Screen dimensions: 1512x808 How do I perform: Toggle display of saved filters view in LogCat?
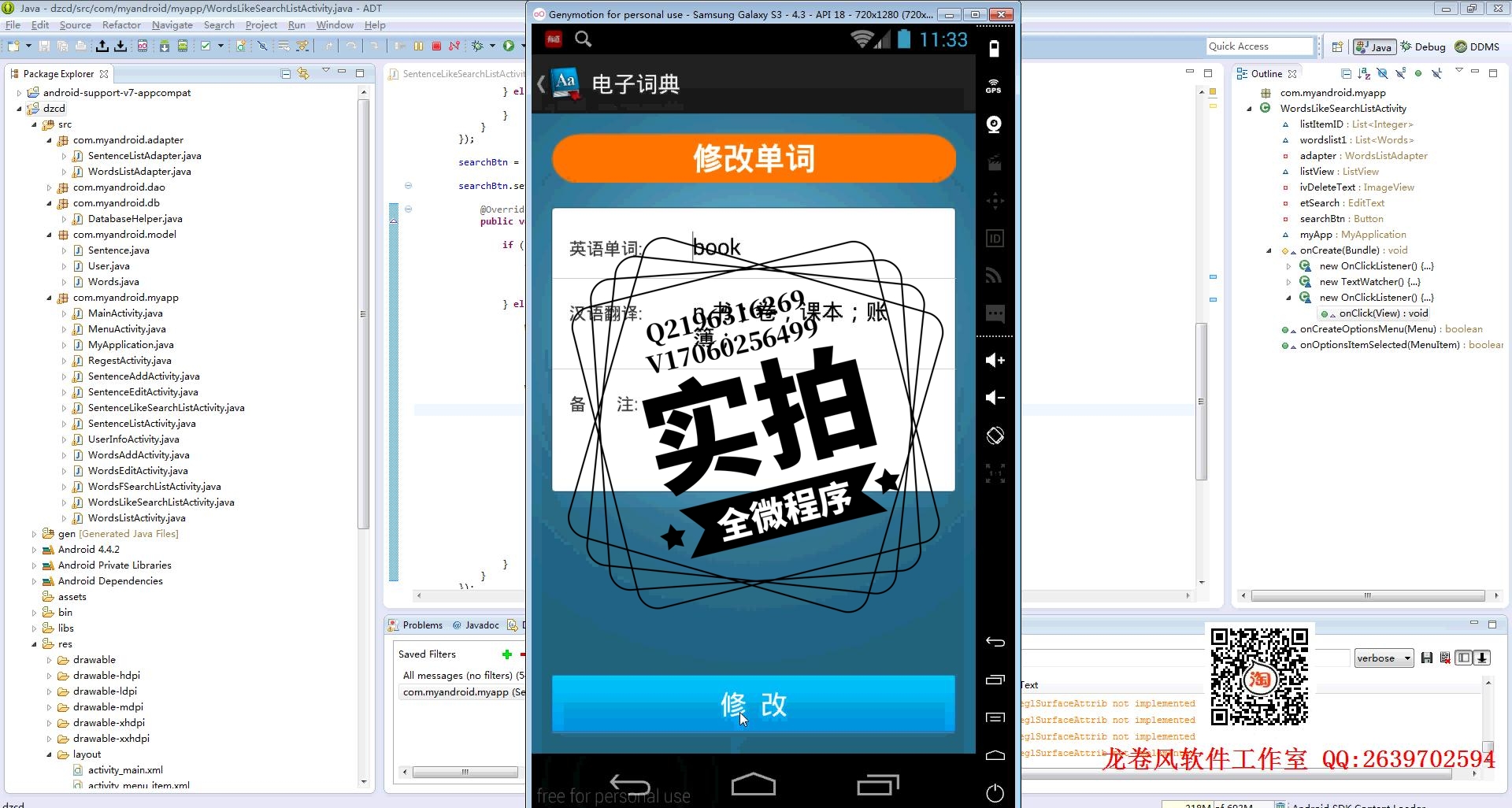point(1463,658)
